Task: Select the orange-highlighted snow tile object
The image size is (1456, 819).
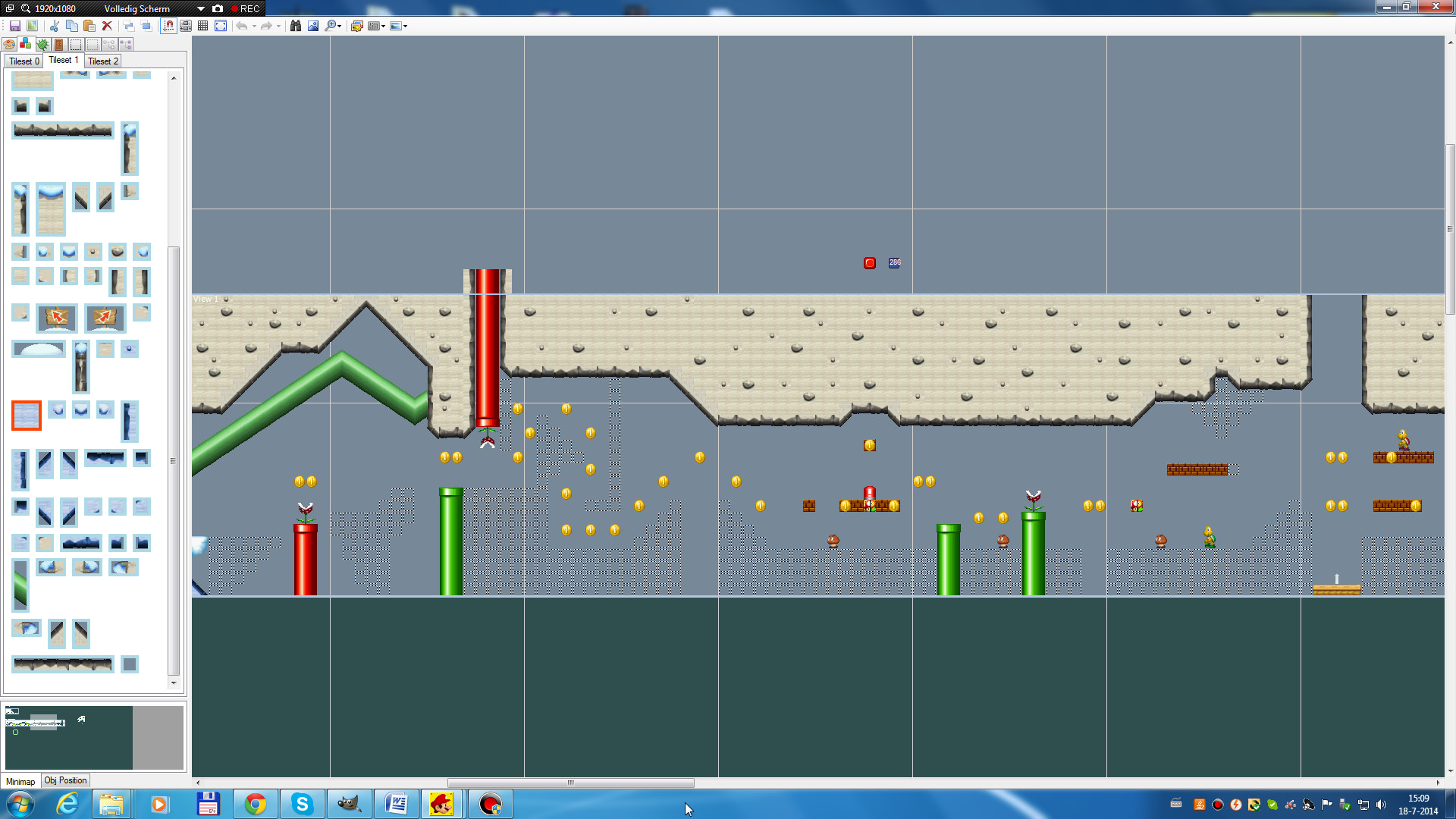Action: [x=27, y=416]
